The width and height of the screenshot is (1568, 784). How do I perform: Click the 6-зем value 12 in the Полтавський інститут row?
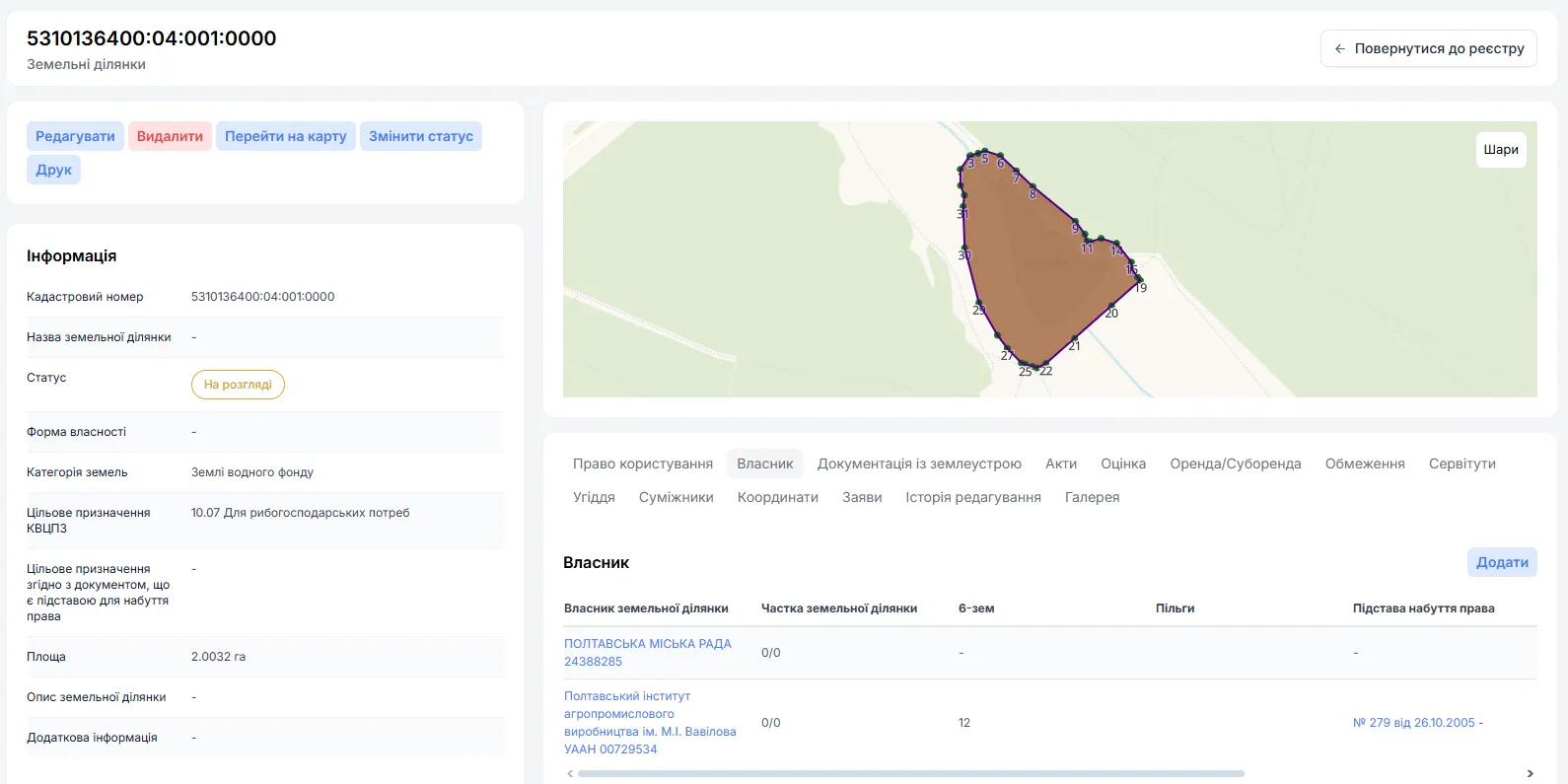pyautogui.click(x=964, y=723)
